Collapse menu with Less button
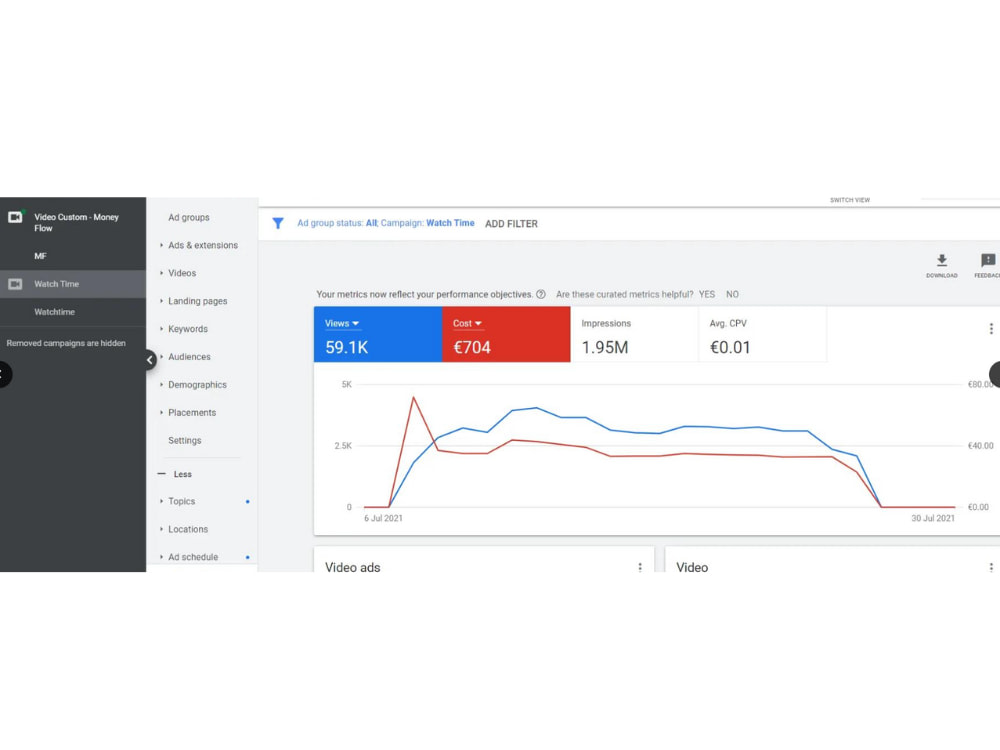The image size is (1000, 750). [175, 474]
